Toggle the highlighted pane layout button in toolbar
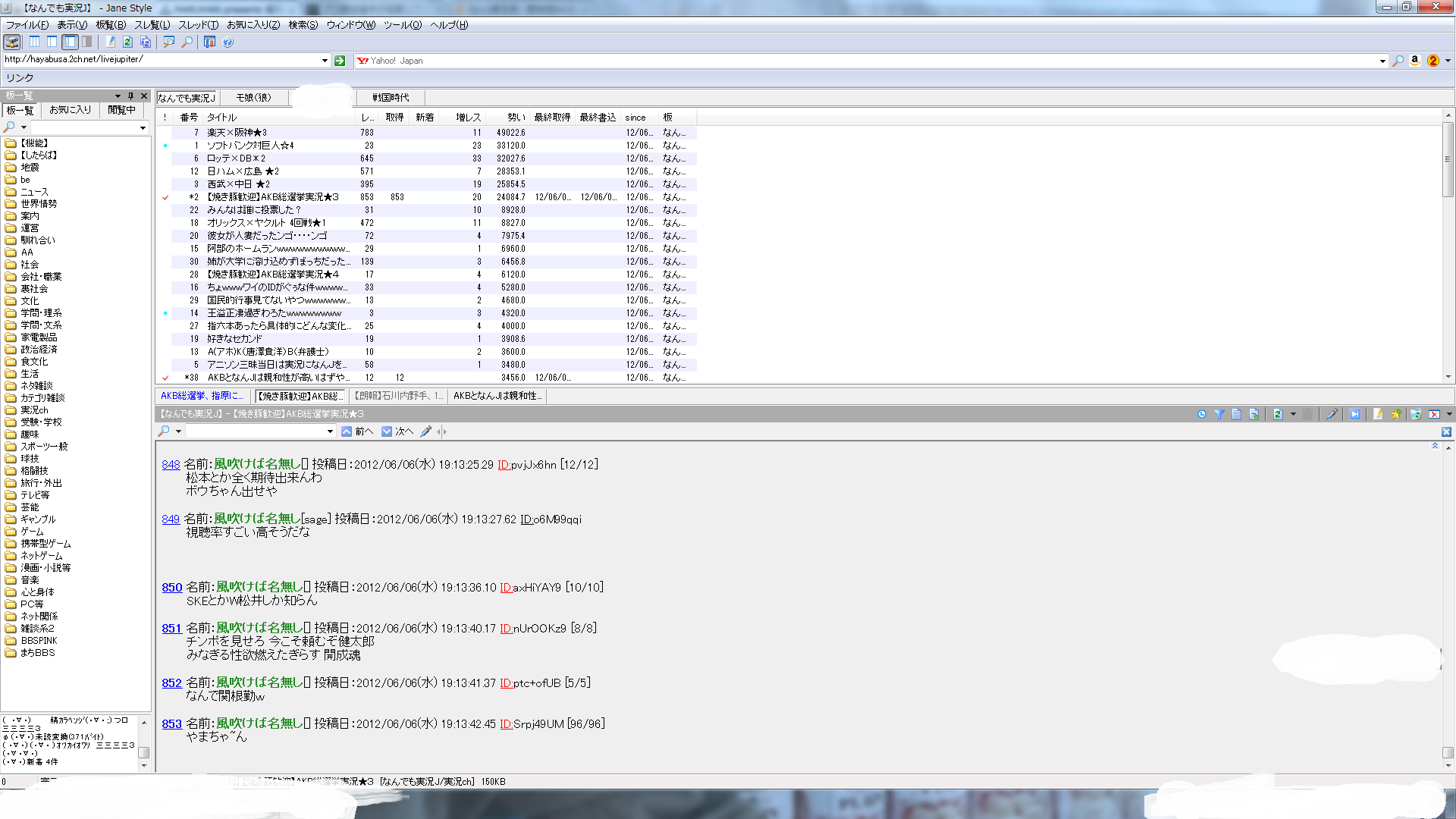The height and width of the screenshot is (819, 1456). [70, 42]
